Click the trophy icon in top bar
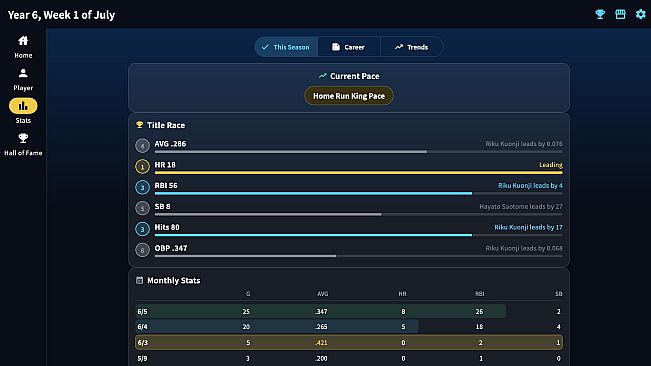Screen dimensions: 651x366 [x=600, y=14]
